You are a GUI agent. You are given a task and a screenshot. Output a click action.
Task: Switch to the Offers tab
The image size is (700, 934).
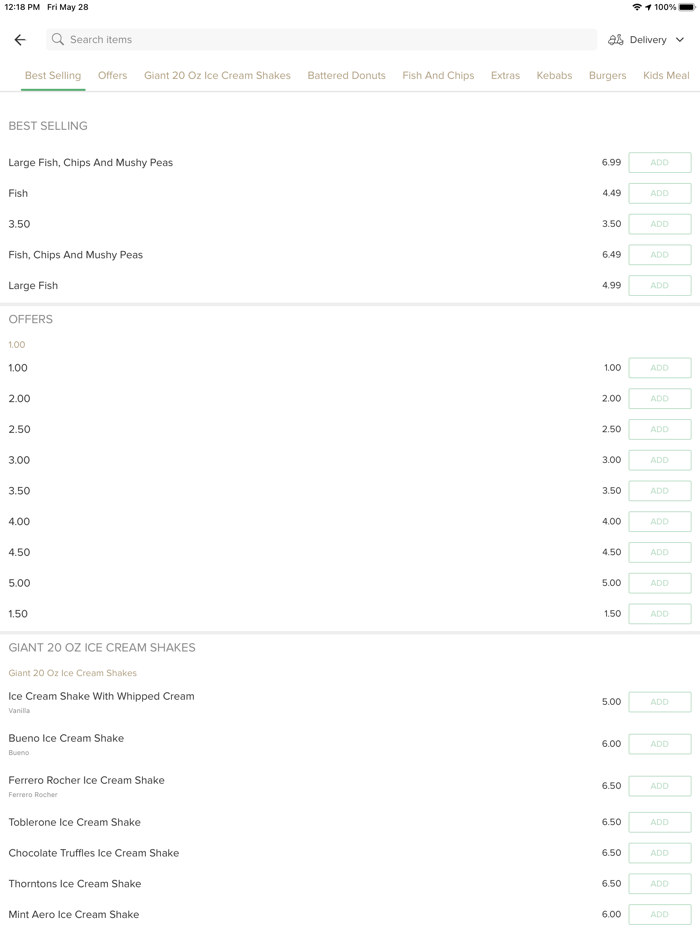(x=112, y=76)
